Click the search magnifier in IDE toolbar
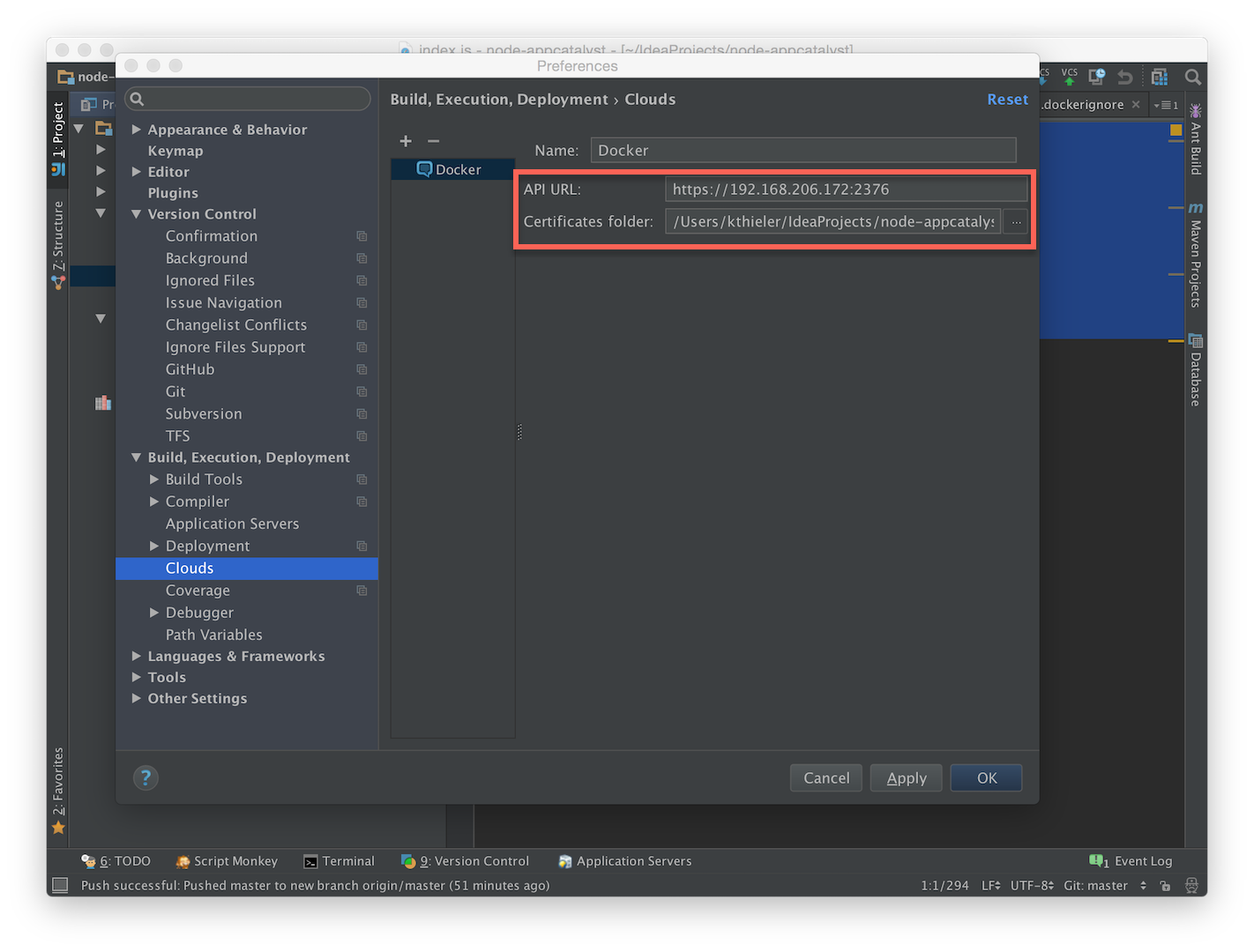Screen dimensions: 1254x952 (1192, 78)
